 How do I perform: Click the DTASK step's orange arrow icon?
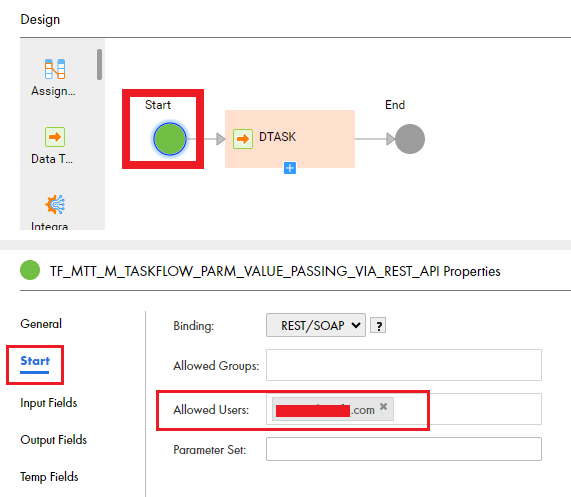pos(243,139)
